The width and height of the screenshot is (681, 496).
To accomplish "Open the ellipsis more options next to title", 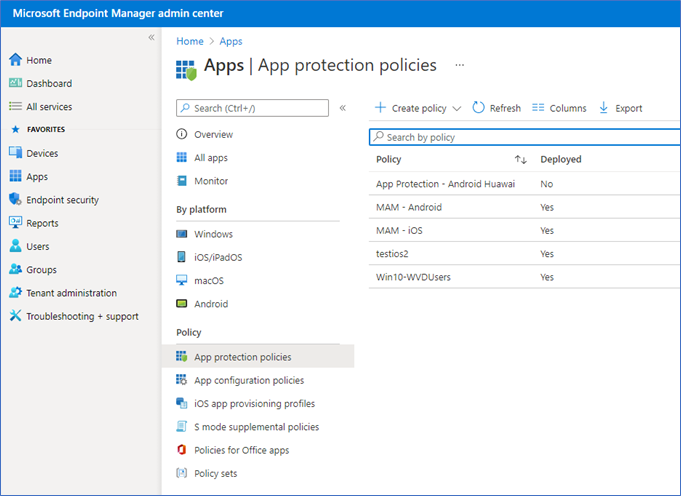I will click(460, 65).
